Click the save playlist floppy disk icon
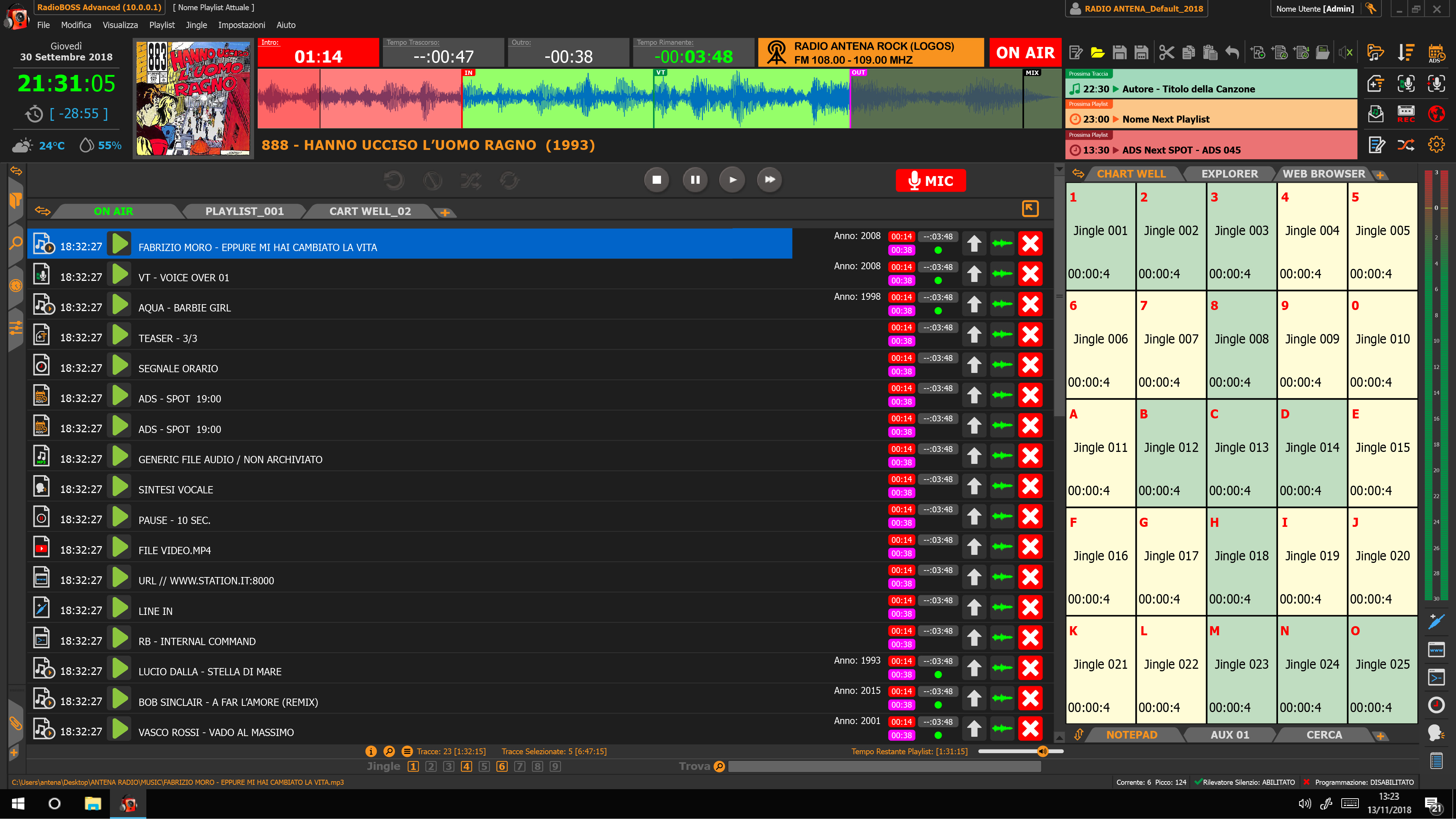The image size is (1456, 819). pos(1119,52)
